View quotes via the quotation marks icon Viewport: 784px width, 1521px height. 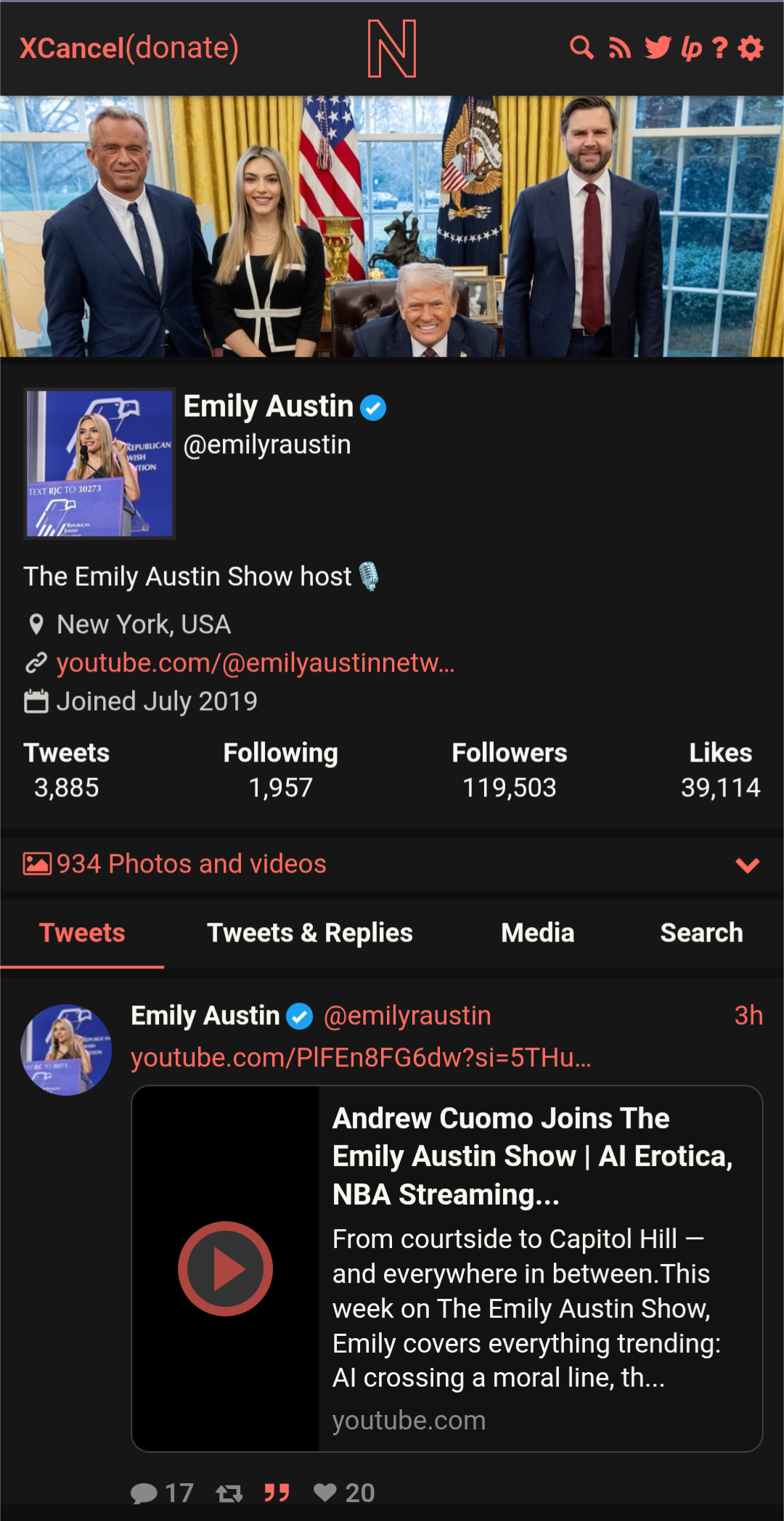click(277, 1493)
